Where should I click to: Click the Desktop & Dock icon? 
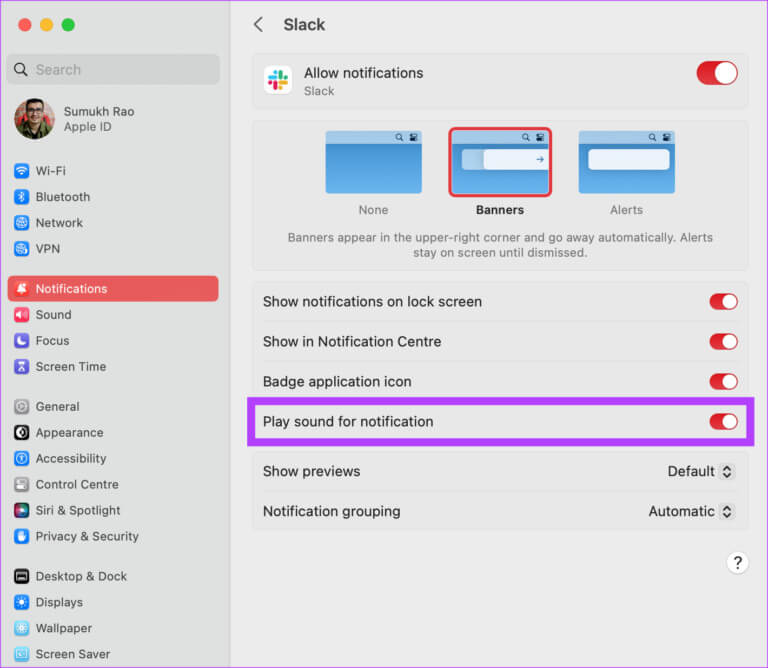click(x=22, y=576)
